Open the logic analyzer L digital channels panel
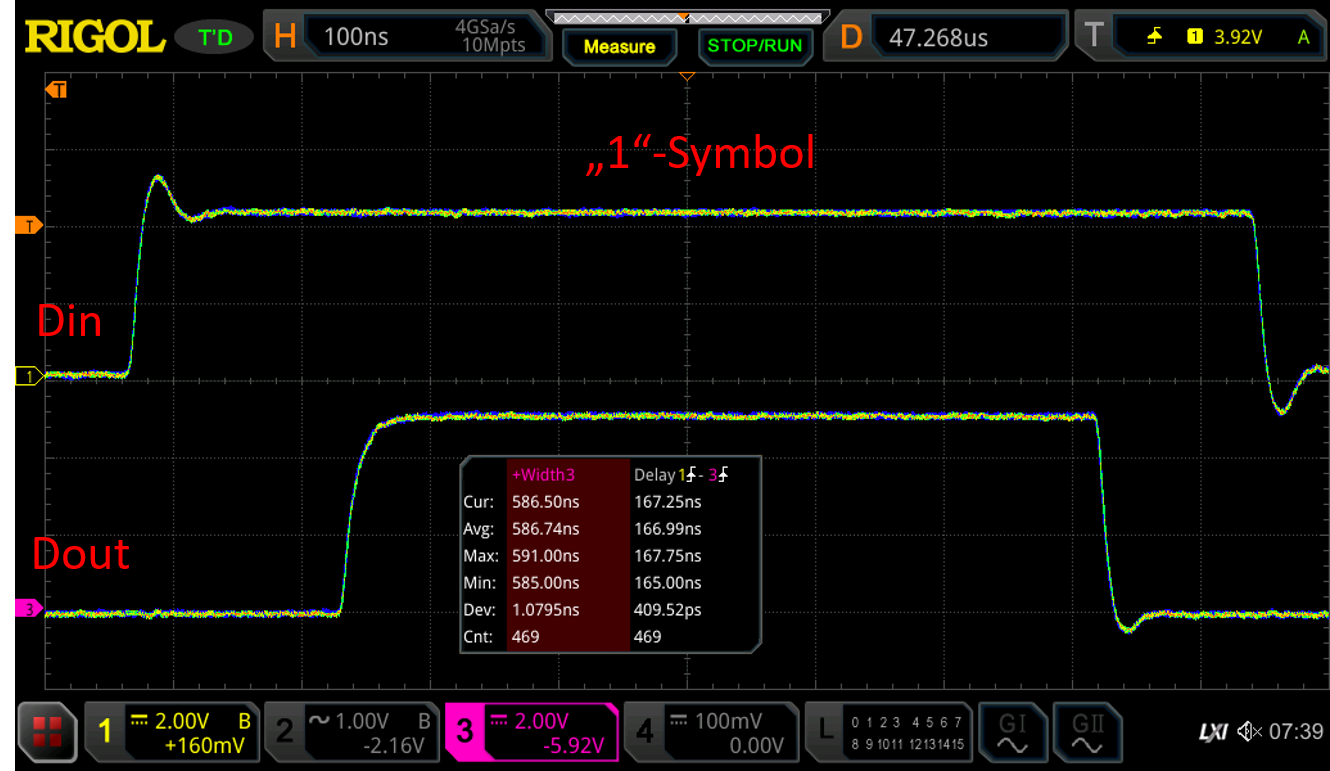1330x771 pixels. [888, 732]
